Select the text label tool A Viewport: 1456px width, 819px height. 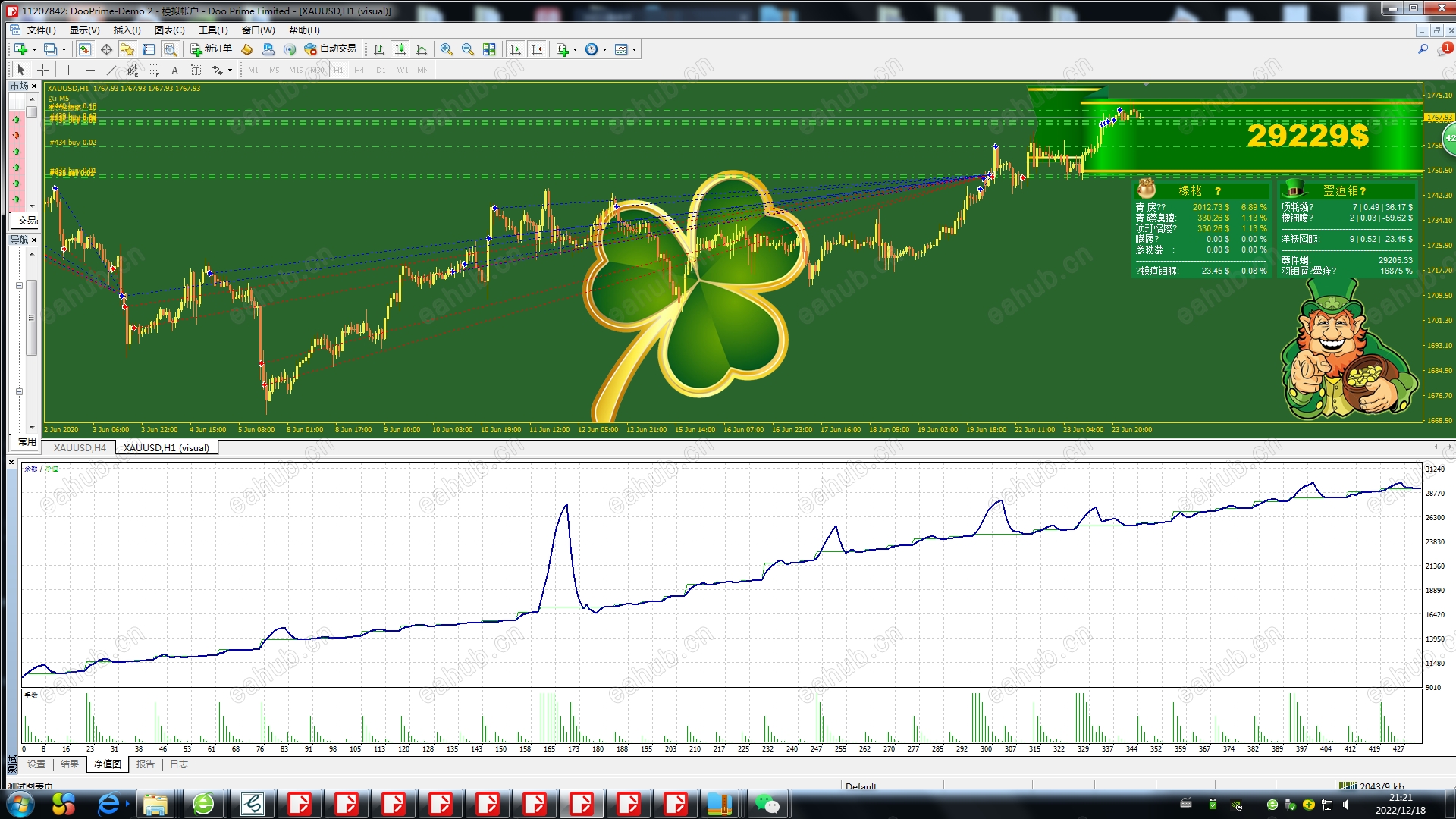(x=174, y=70)
